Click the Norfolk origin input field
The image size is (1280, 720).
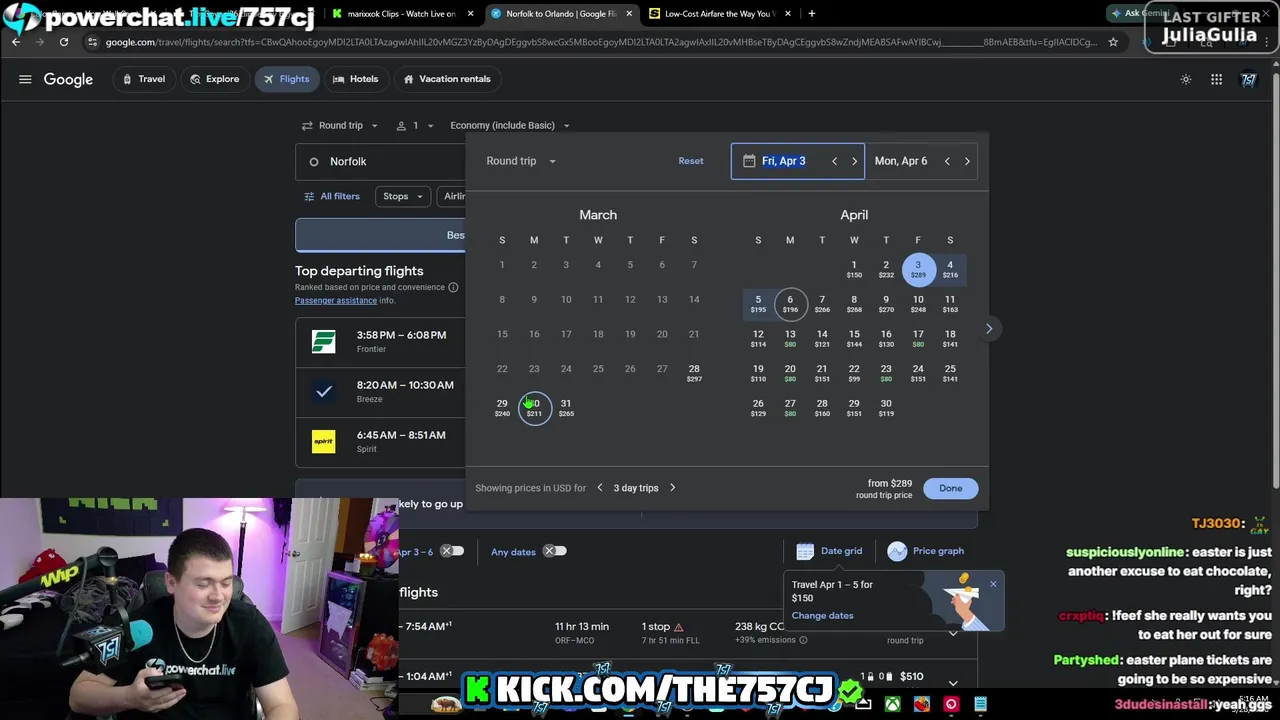tap(380, 161)
